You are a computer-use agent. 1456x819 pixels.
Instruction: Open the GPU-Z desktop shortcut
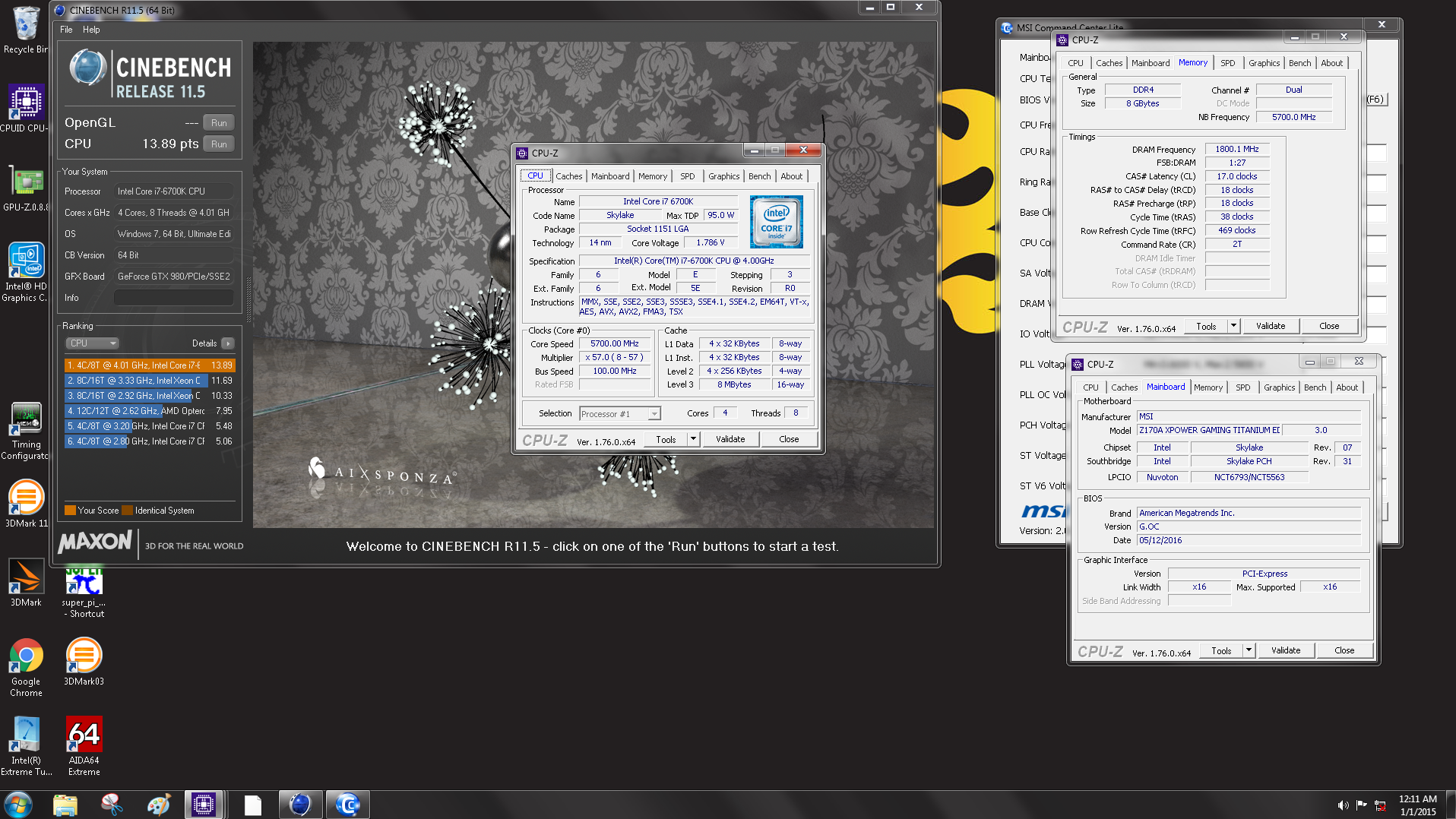[25, 188]
